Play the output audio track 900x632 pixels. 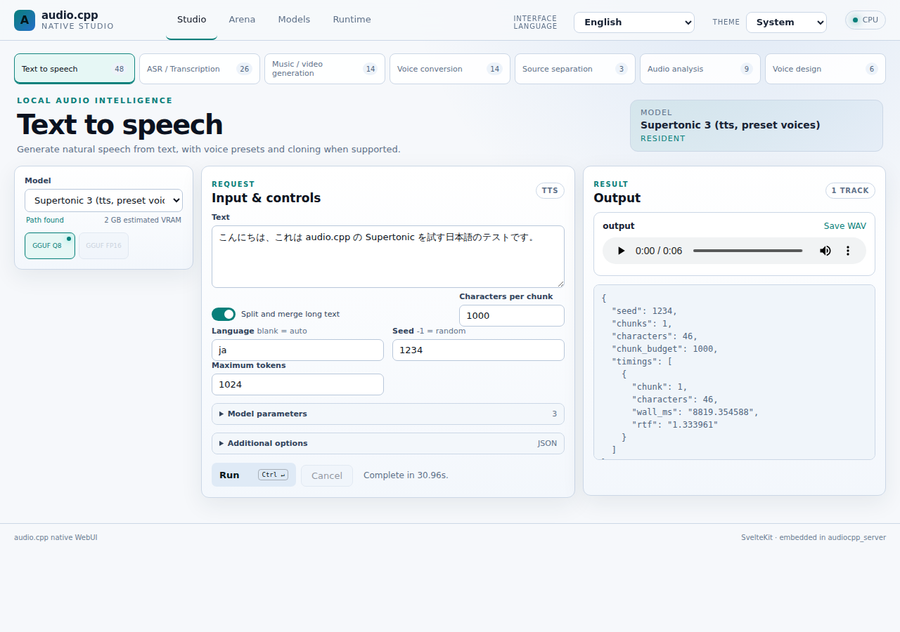pyautogui.click(x=620, y=251)
